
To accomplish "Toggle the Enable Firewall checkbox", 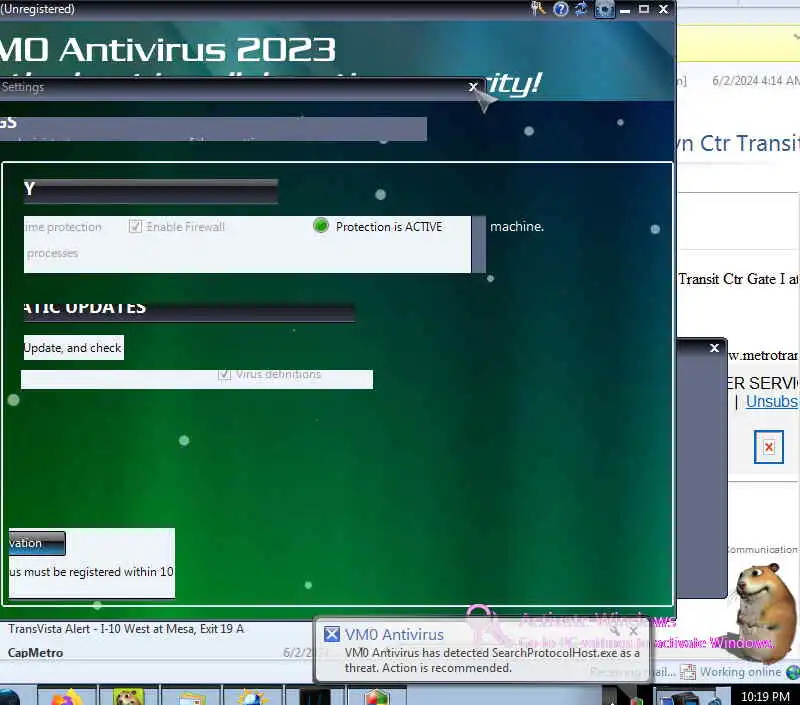I will [x=135, y=226].
